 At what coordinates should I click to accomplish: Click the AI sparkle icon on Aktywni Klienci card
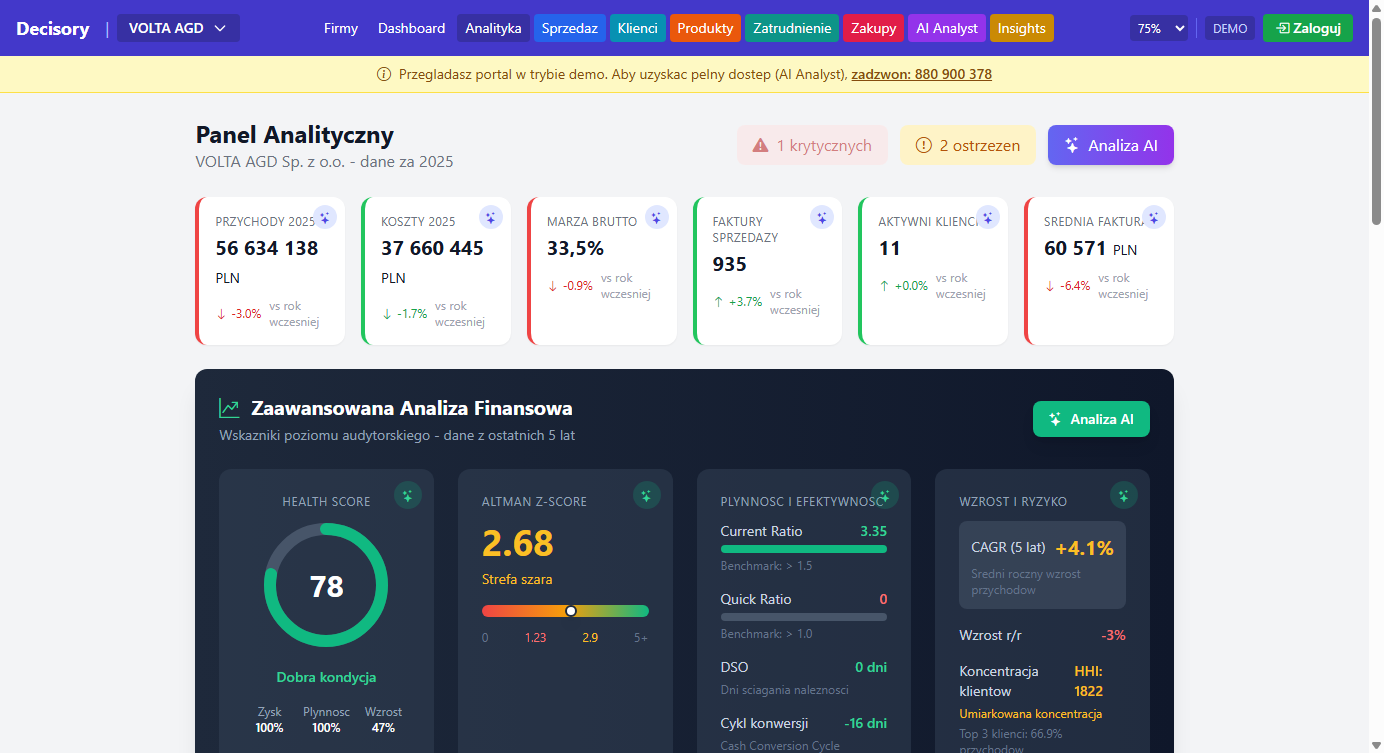pos(988,217)
